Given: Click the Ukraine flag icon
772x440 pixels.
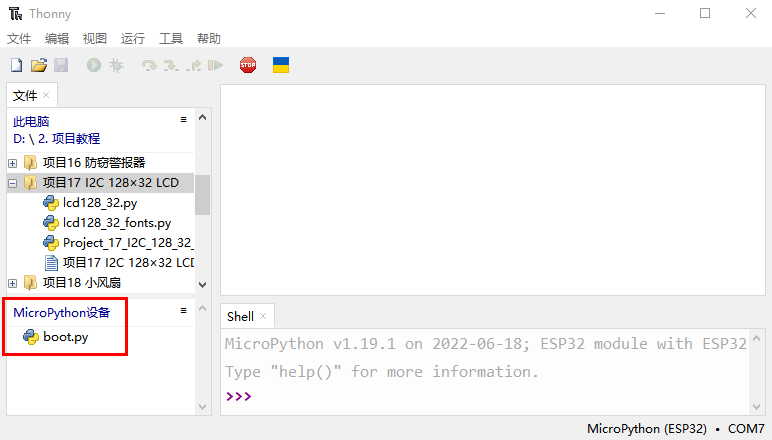Looking at the screenshot, I should pyautogui.click(x=281, y=65).
